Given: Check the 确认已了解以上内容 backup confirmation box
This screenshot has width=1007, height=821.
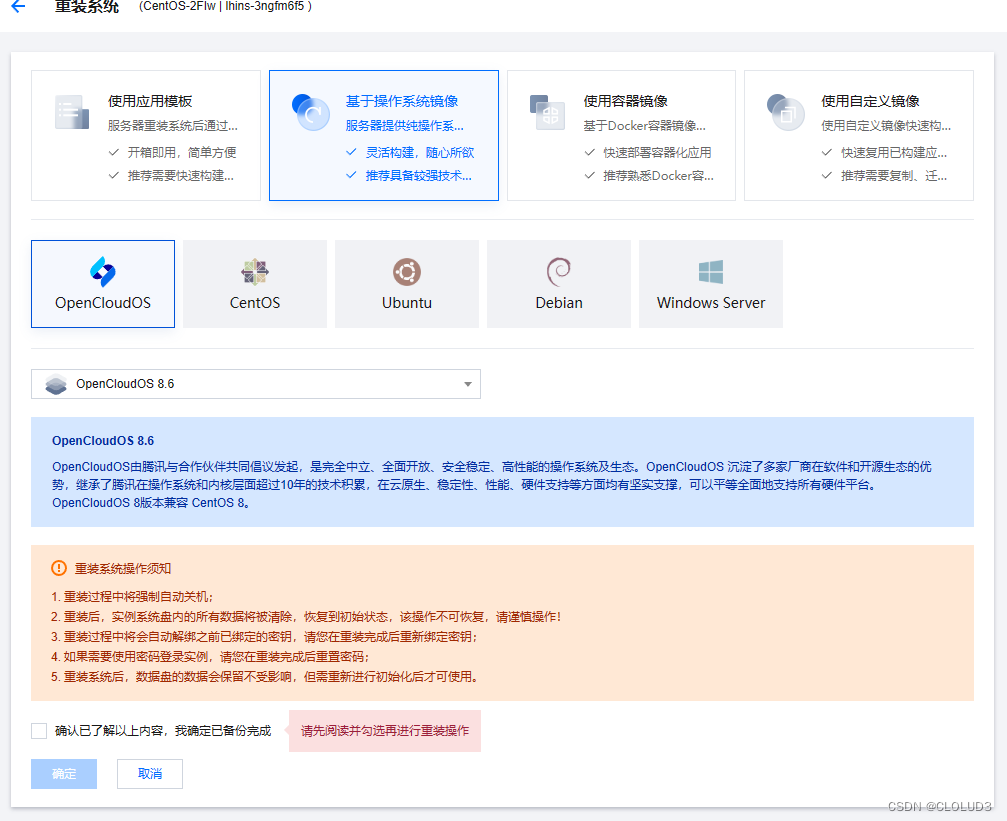Looking at the screenshot, I should point(39,730).
